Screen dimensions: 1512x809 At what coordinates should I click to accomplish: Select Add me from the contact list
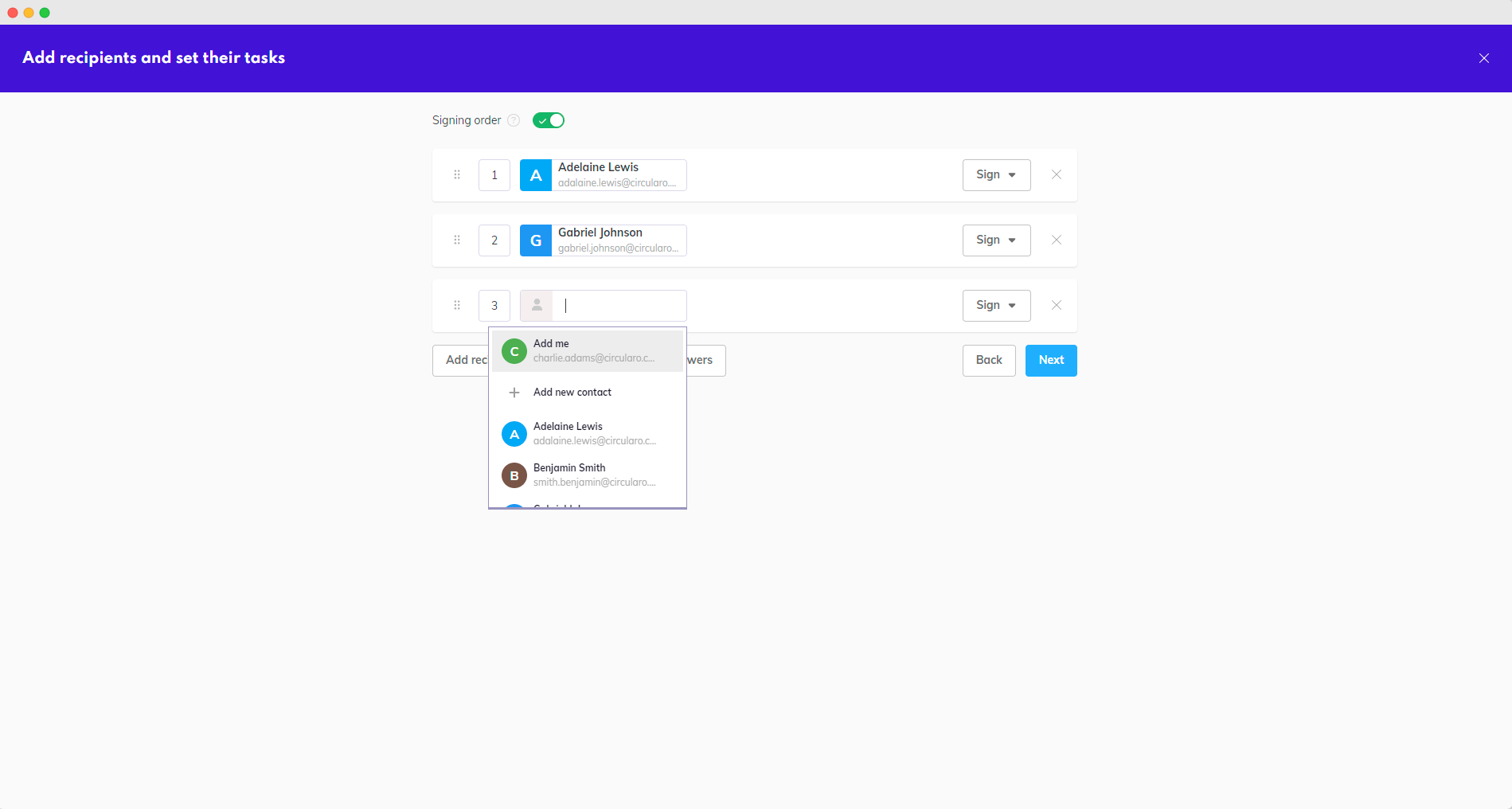(588, 351)
